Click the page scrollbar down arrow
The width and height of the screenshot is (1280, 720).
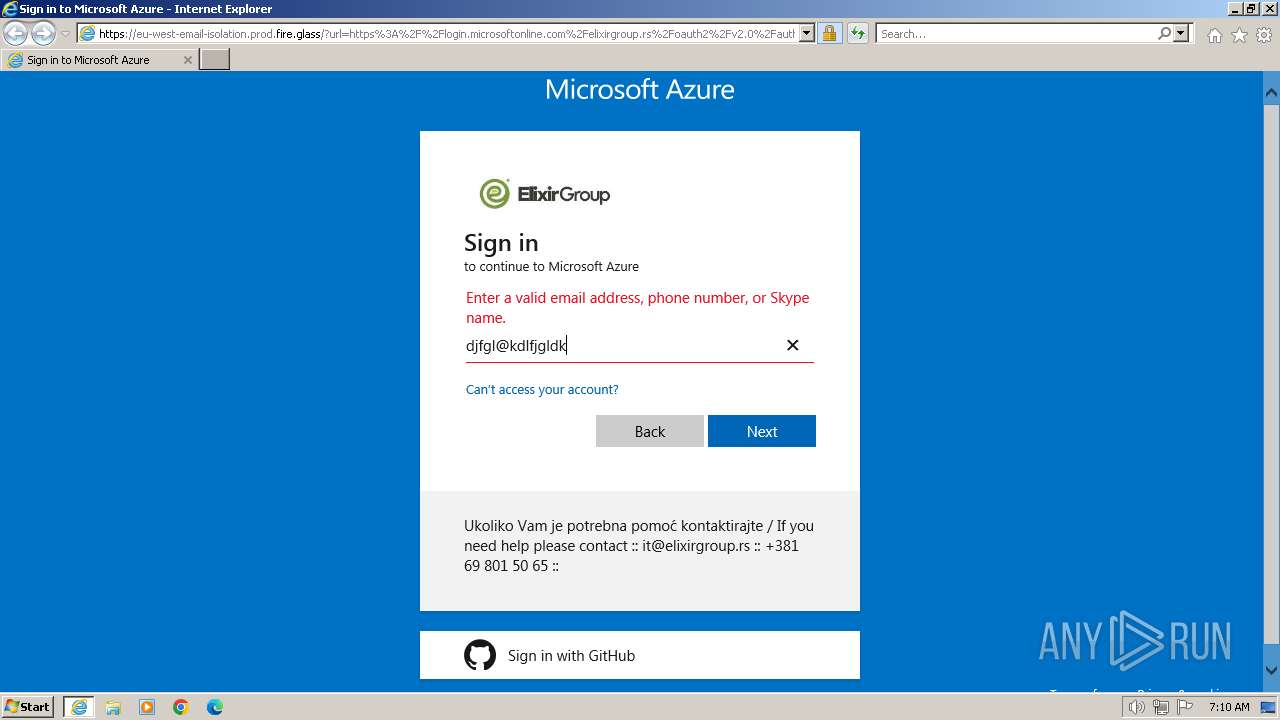click(1271, 671)
